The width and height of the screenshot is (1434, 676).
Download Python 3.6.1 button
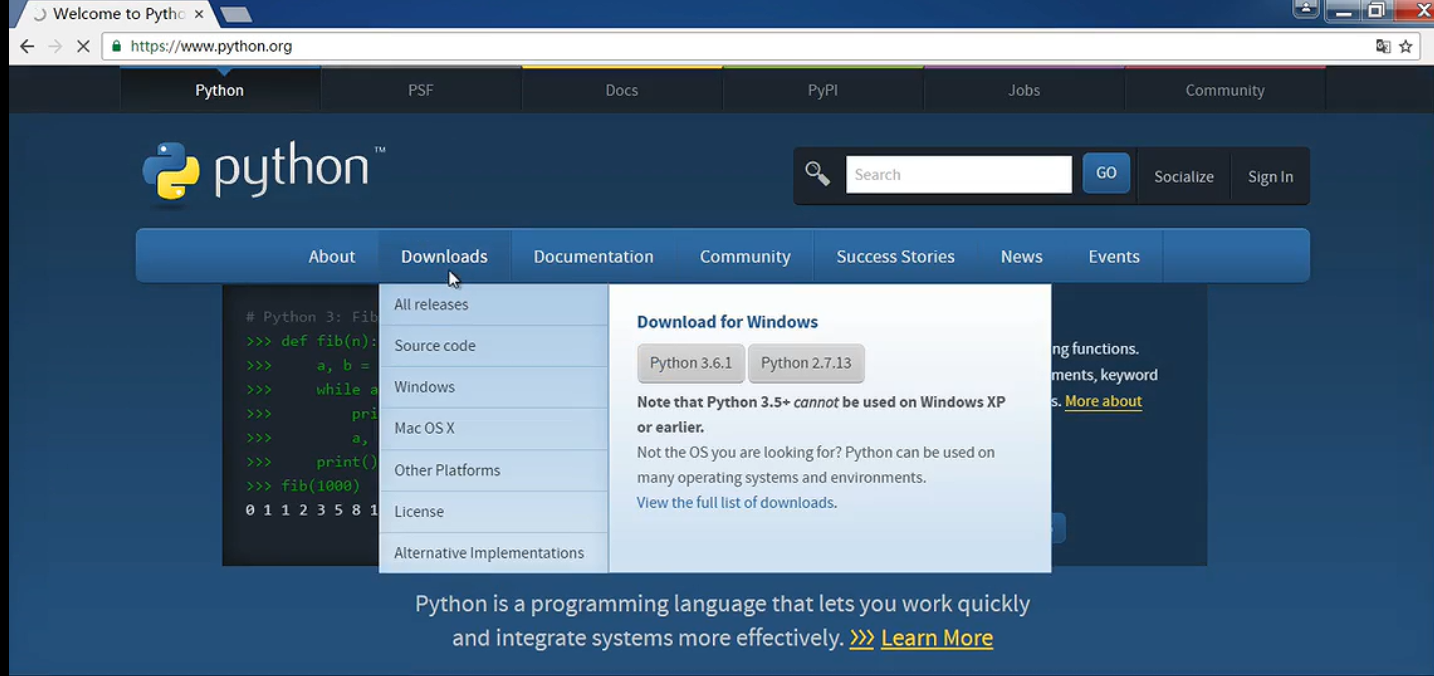(x=691, y=363)
